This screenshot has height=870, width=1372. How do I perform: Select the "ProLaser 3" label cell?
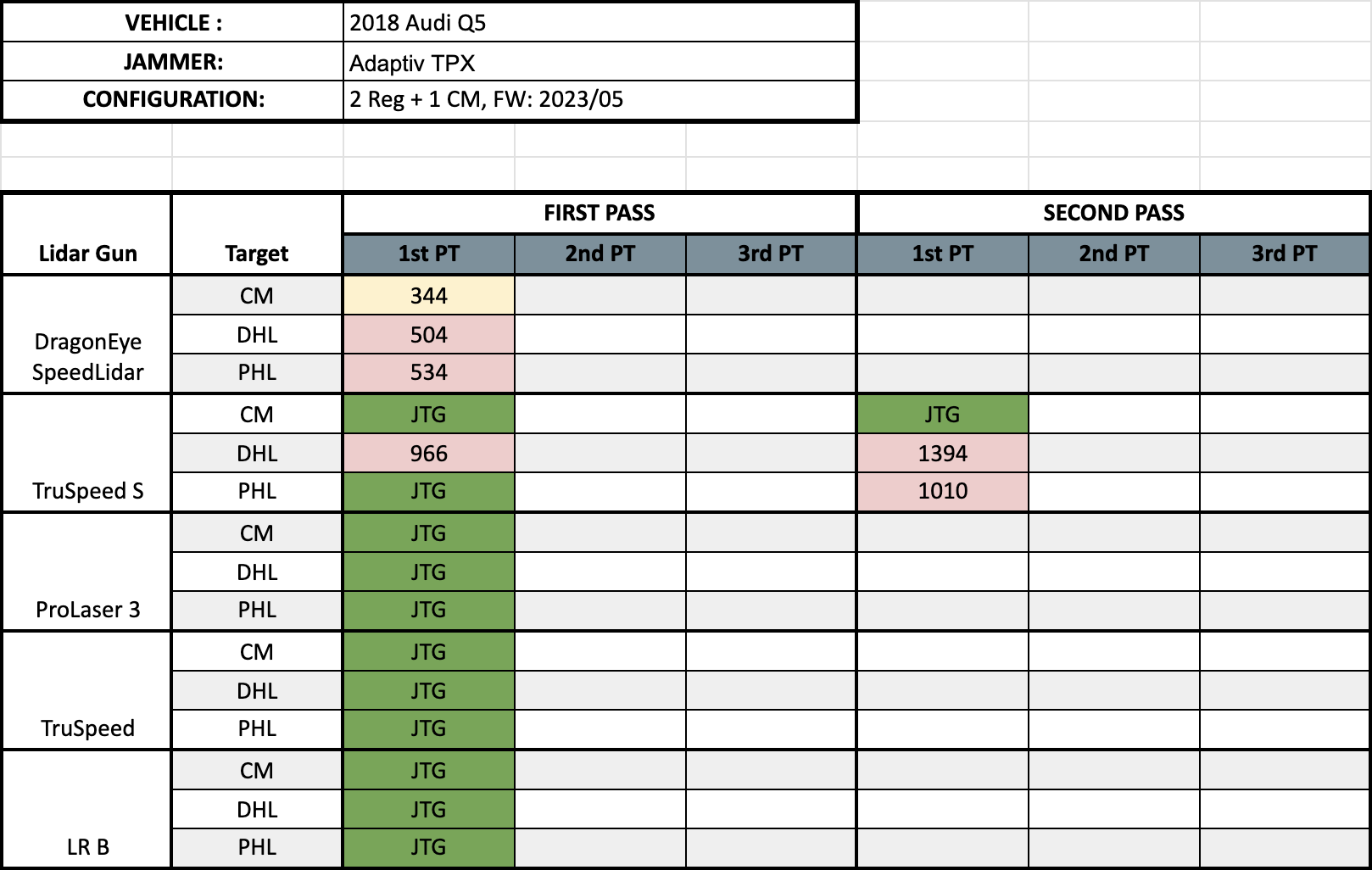coord(87,609)
